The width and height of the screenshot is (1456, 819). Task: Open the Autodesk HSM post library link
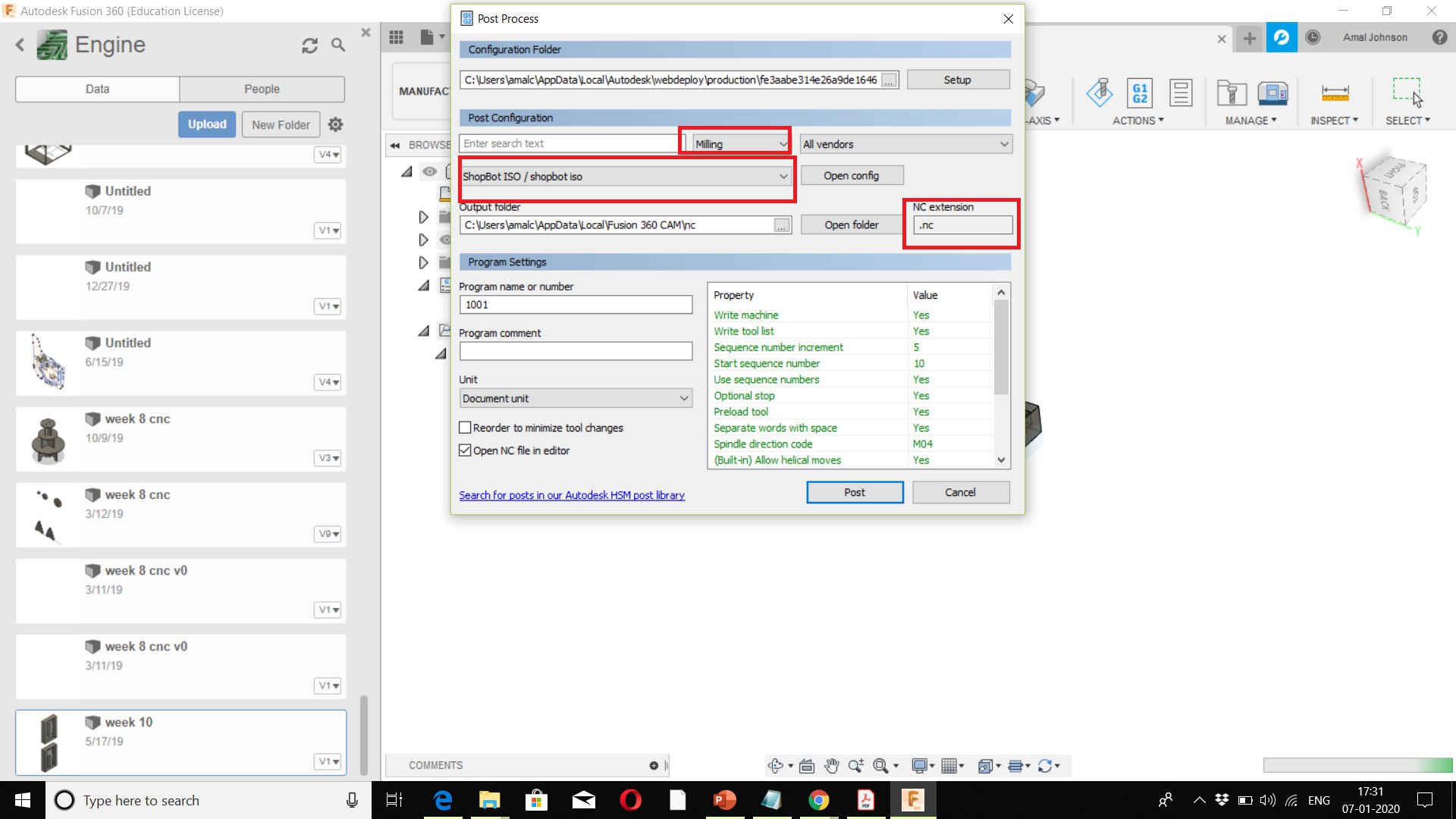(572, 495)
